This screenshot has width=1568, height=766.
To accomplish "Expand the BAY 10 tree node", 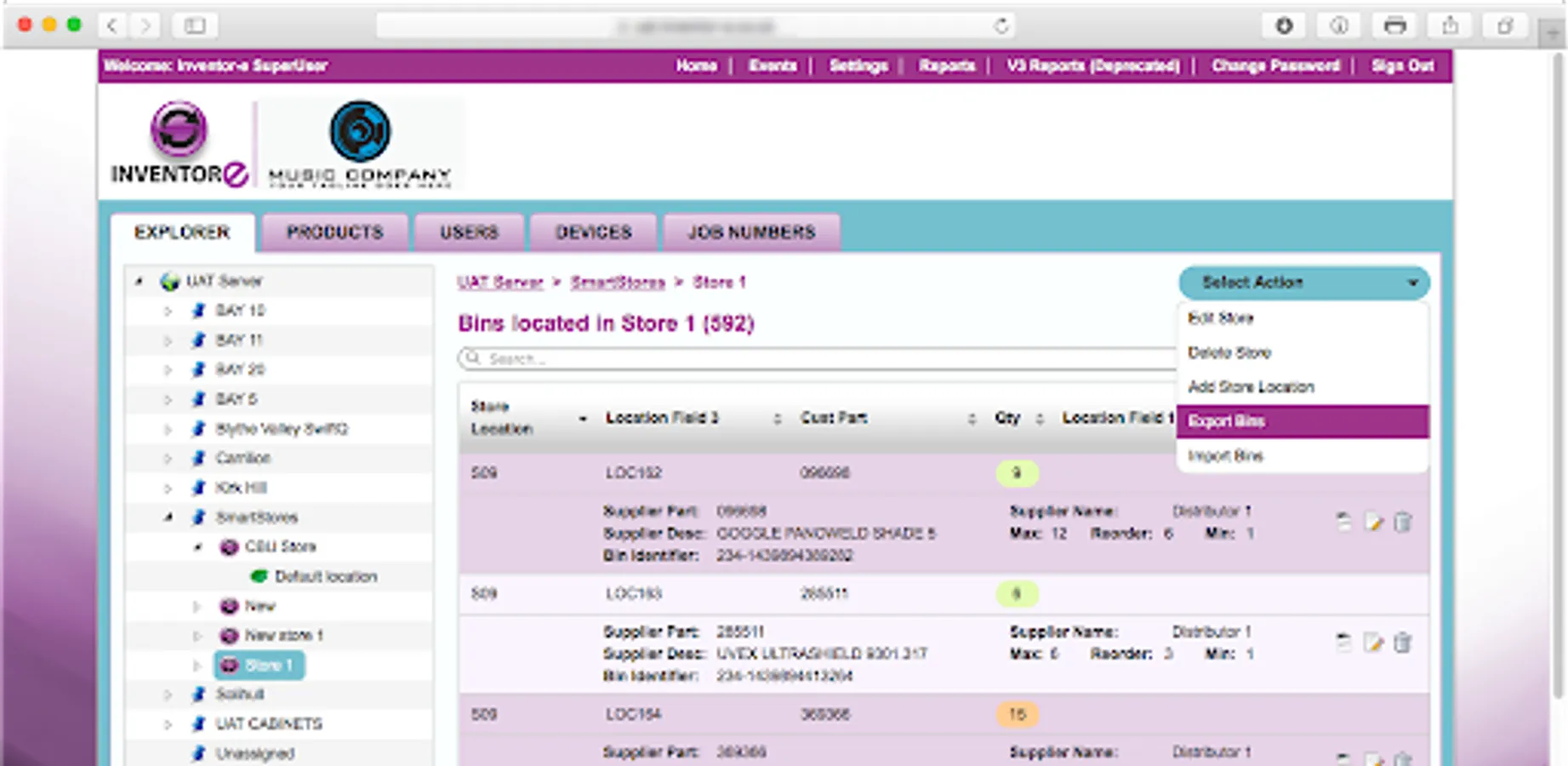I will [168, 311].
